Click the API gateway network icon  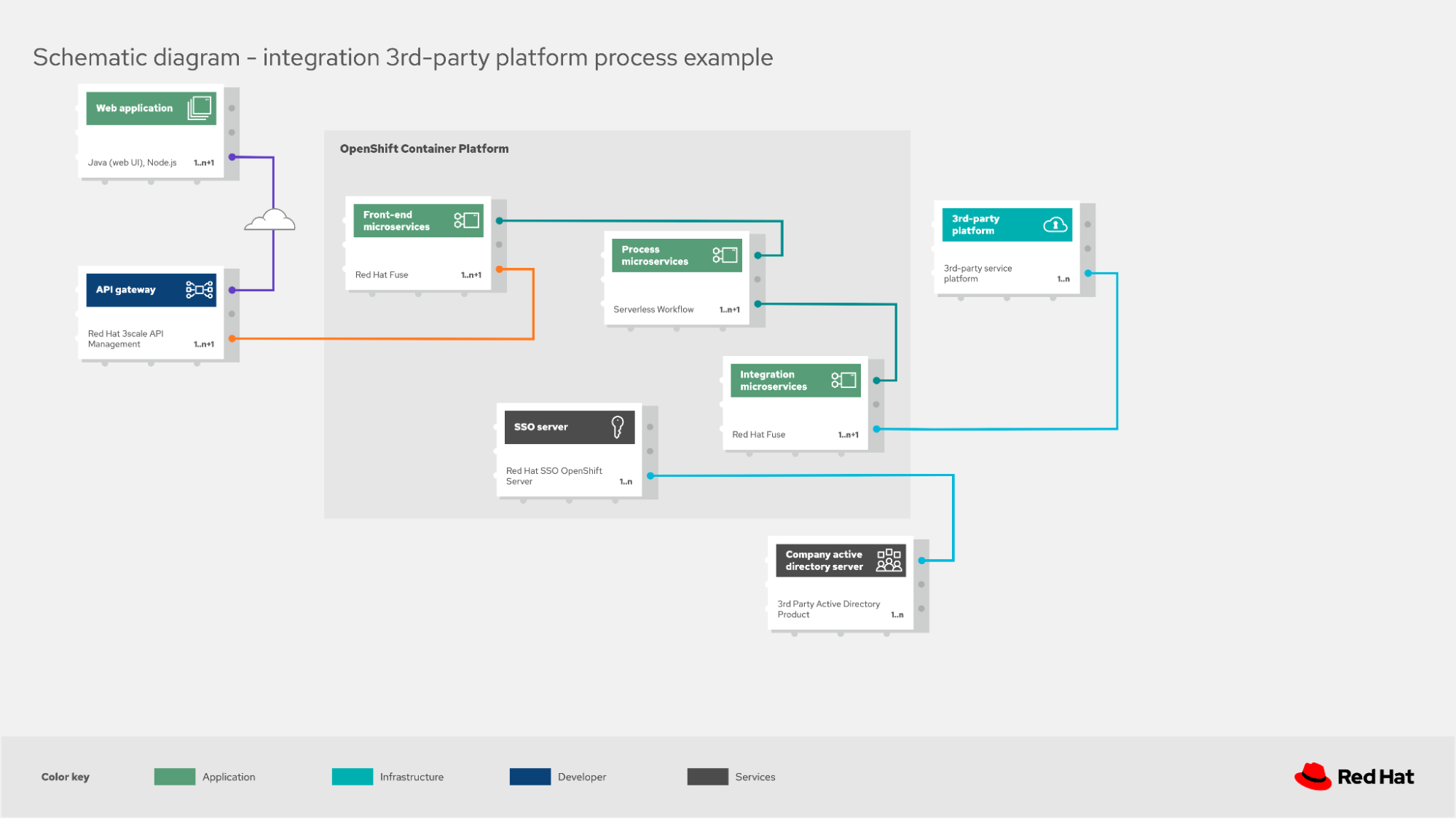(x=199, y=290)
